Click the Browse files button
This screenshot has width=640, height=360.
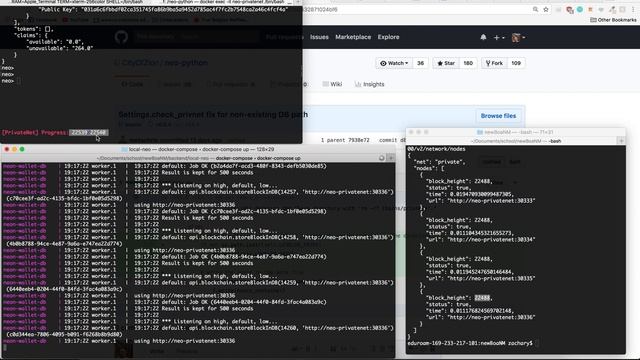498,116
